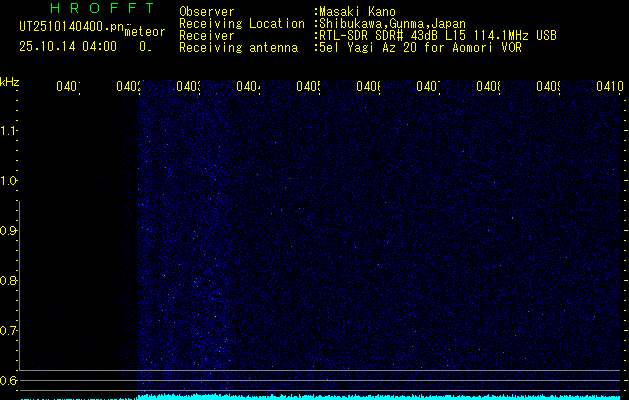Select the 0409 time marker

(548, 86)
